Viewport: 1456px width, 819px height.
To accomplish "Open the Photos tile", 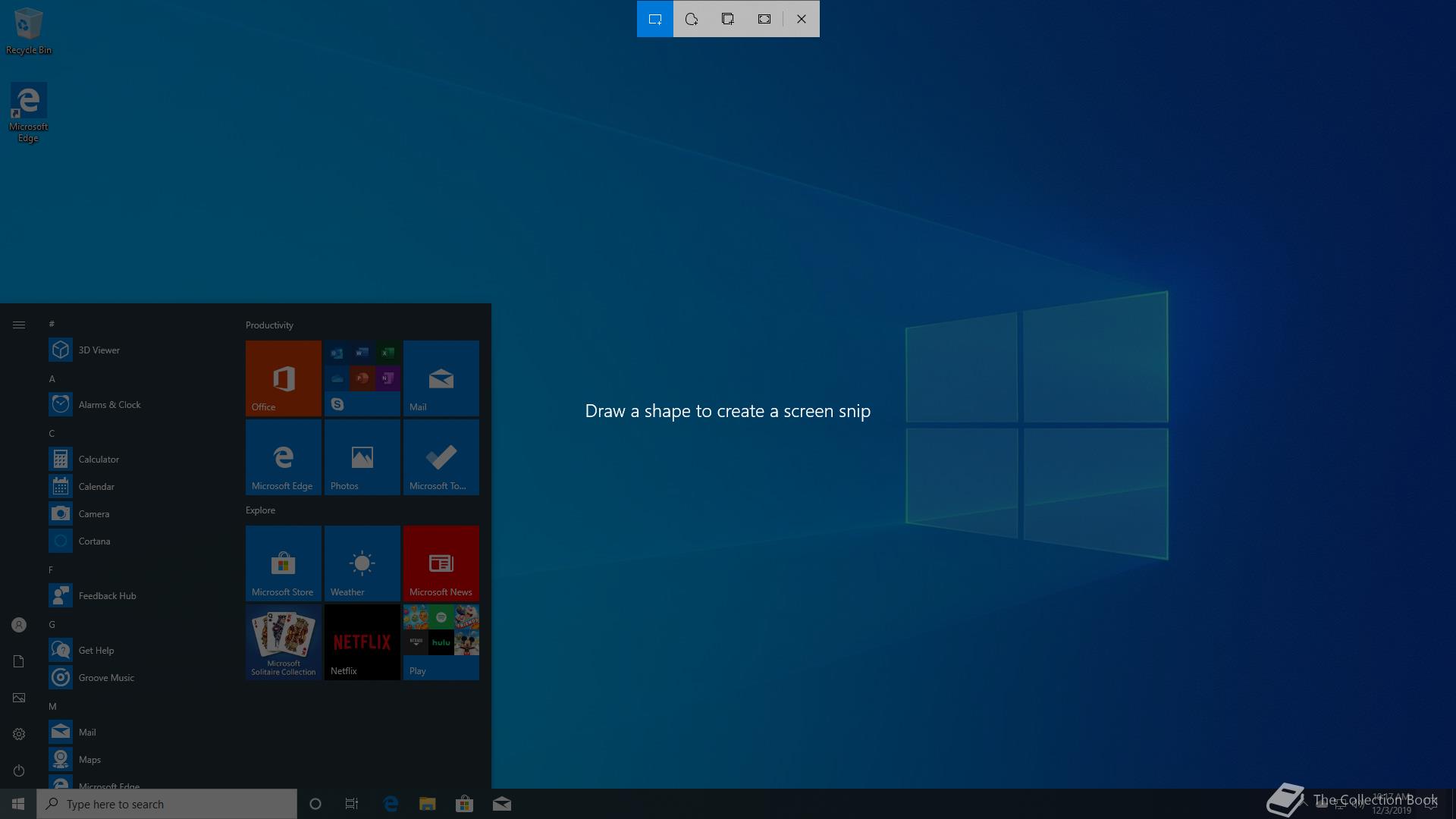I will (362, 457).
